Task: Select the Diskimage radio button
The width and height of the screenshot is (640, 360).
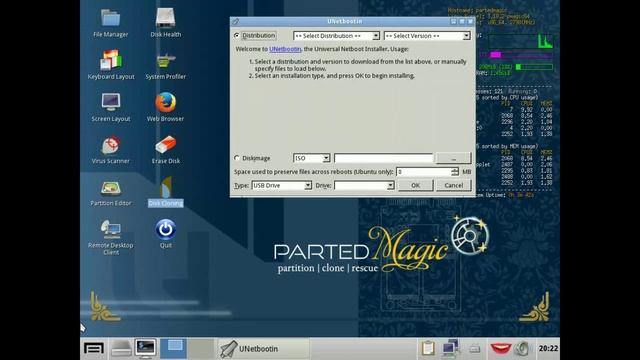Action: pyautogui.click(x=237, y=158)
